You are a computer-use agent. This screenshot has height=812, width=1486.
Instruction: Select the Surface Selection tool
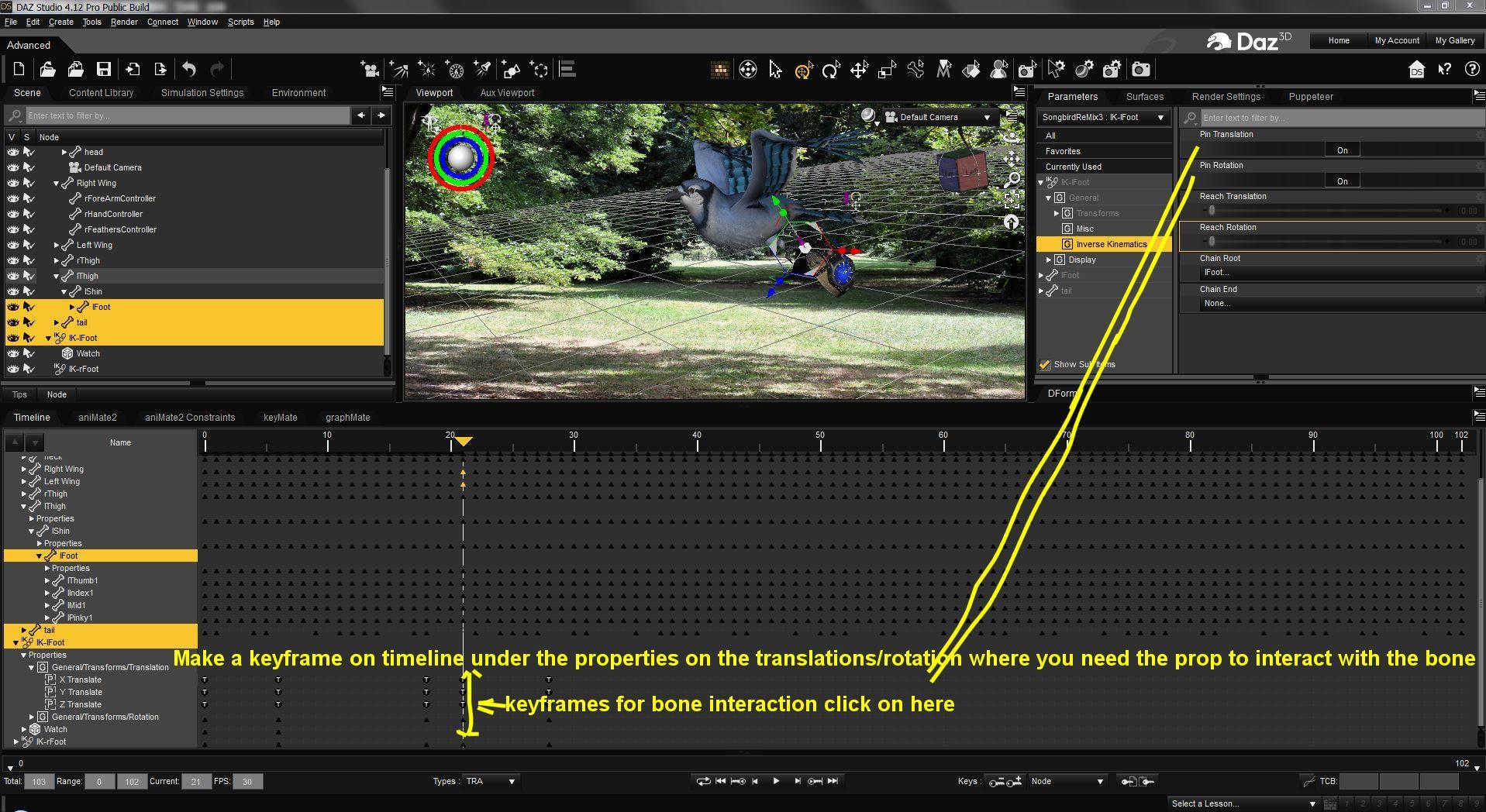(x=971, y=70)
